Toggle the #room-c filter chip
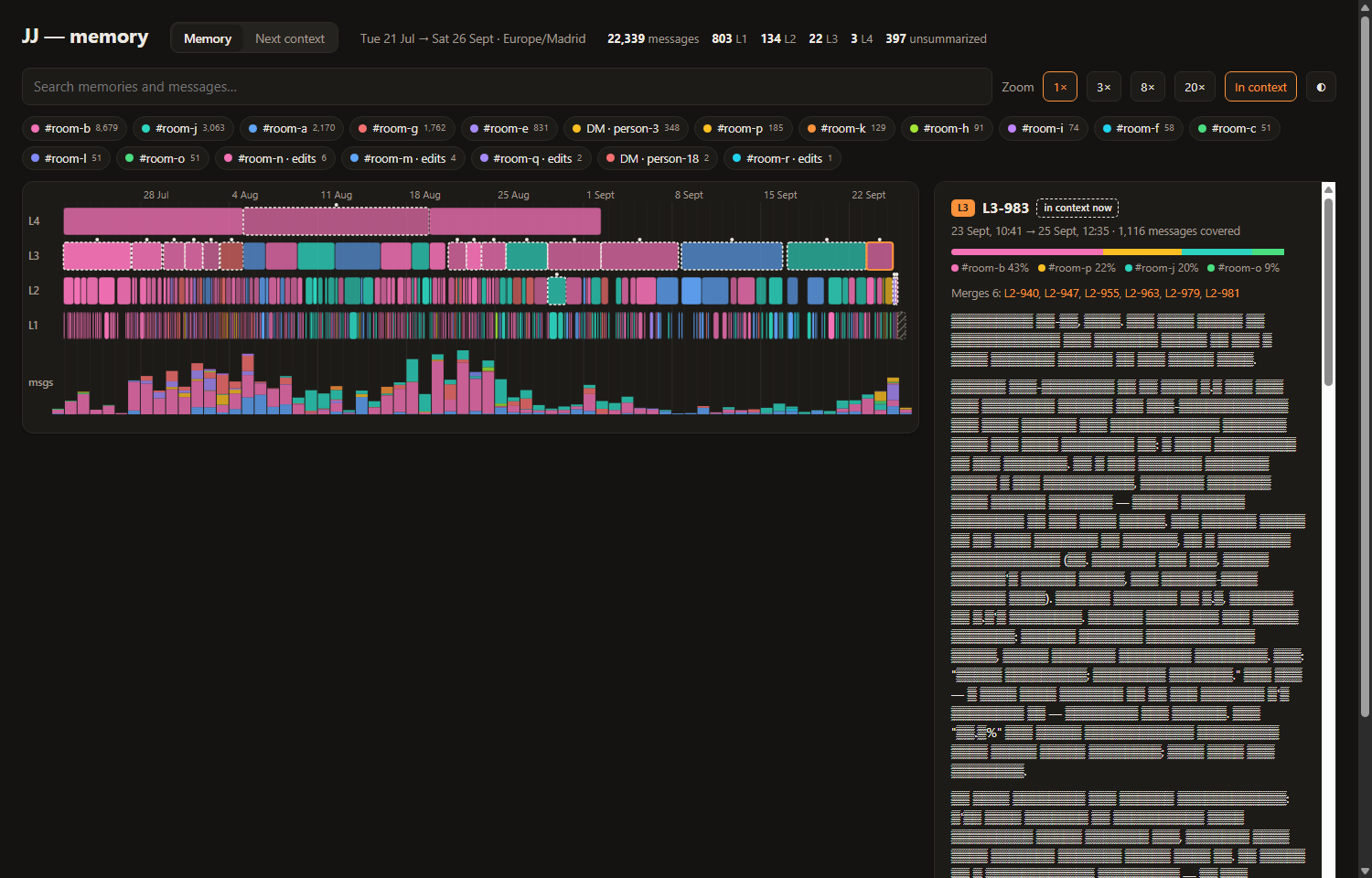1372x878 pixels. pos(1235,128)
